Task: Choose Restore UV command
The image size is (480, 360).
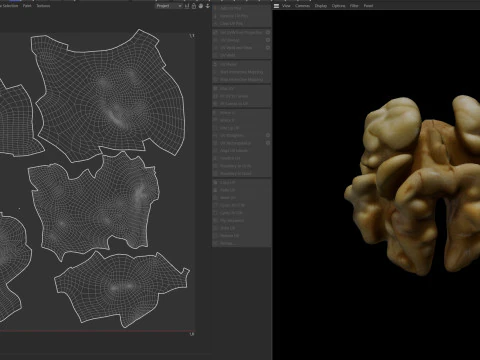Action: click(x=242, y=236)
